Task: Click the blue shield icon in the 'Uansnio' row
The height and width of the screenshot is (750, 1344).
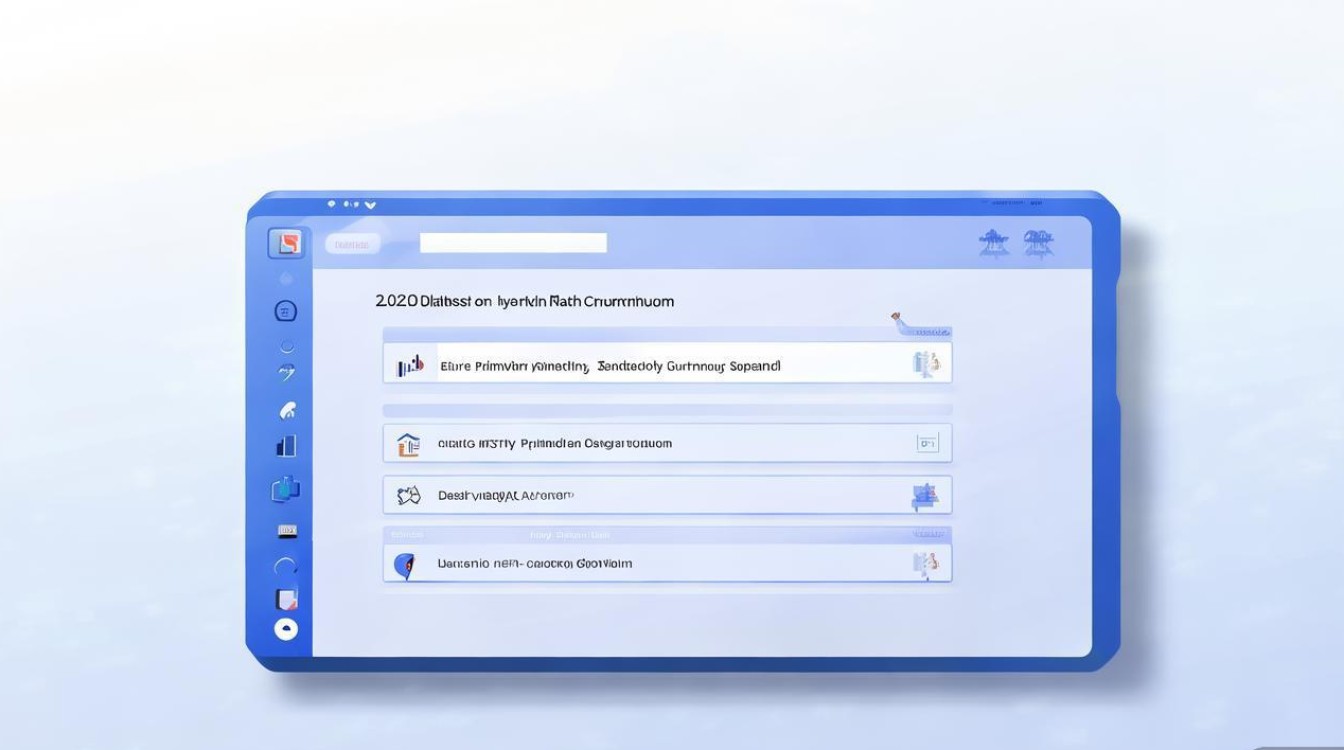Action: coord(405,565)
